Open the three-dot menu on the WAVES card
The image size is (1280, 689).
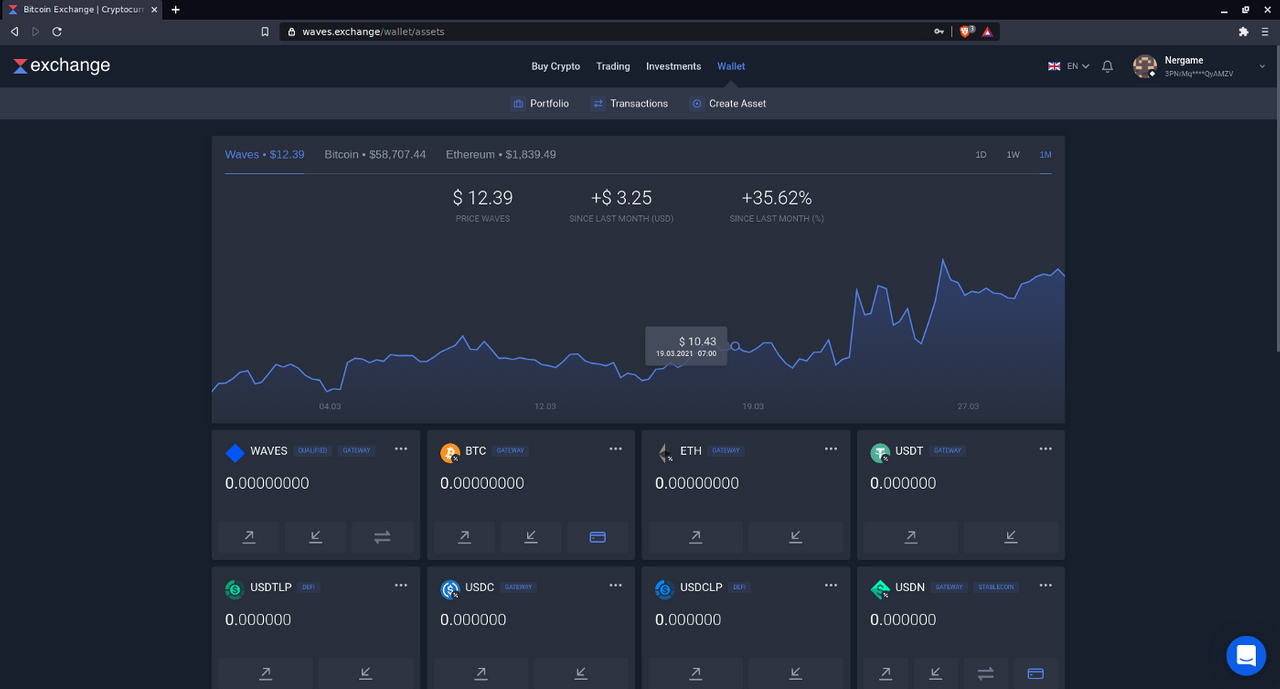tap(401, 449)
